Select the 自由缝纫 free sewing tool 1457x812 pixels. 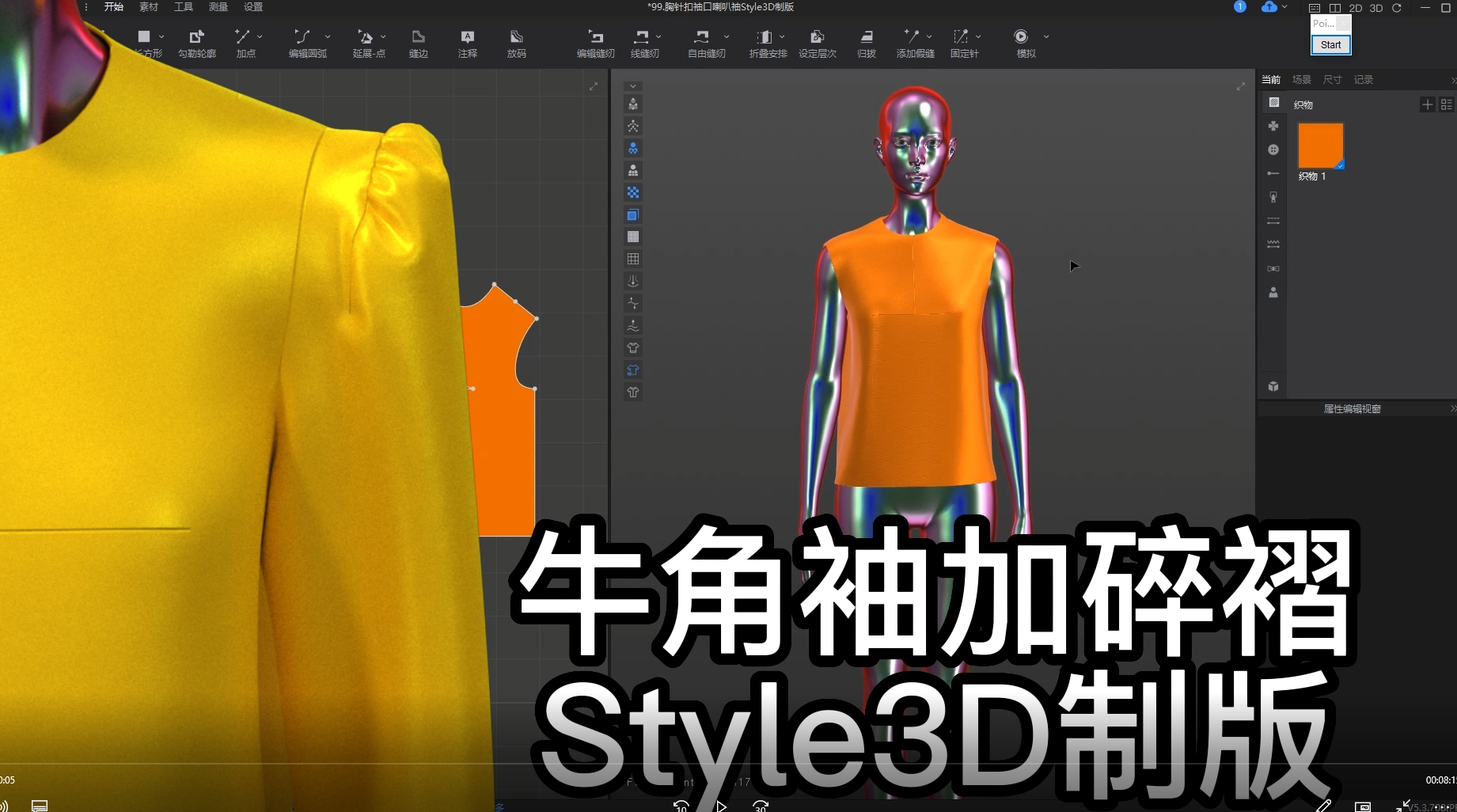[705, 44]
